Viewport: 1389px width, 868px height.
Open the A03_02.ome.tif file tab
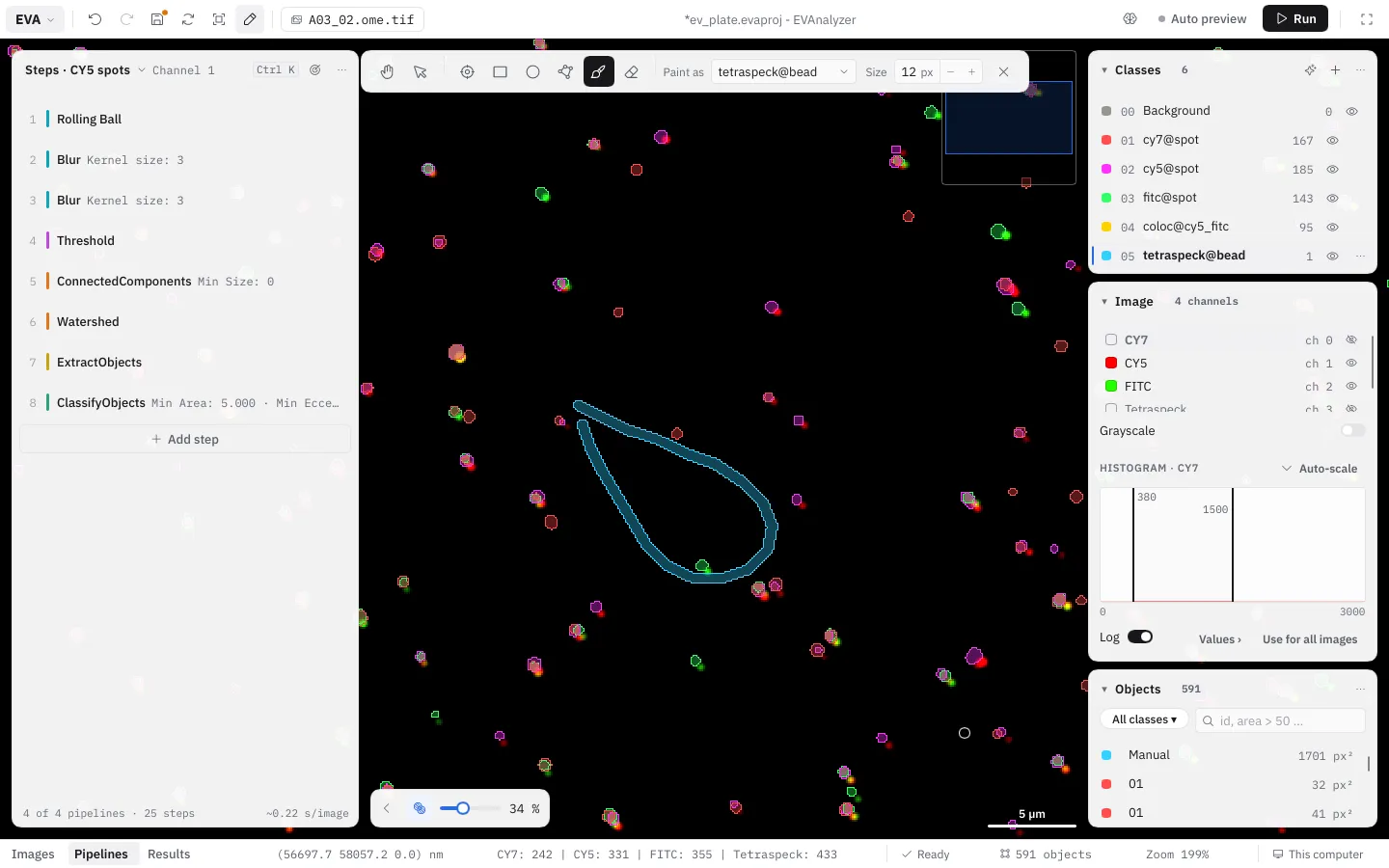pyautogui.click(x=352, y=19)
